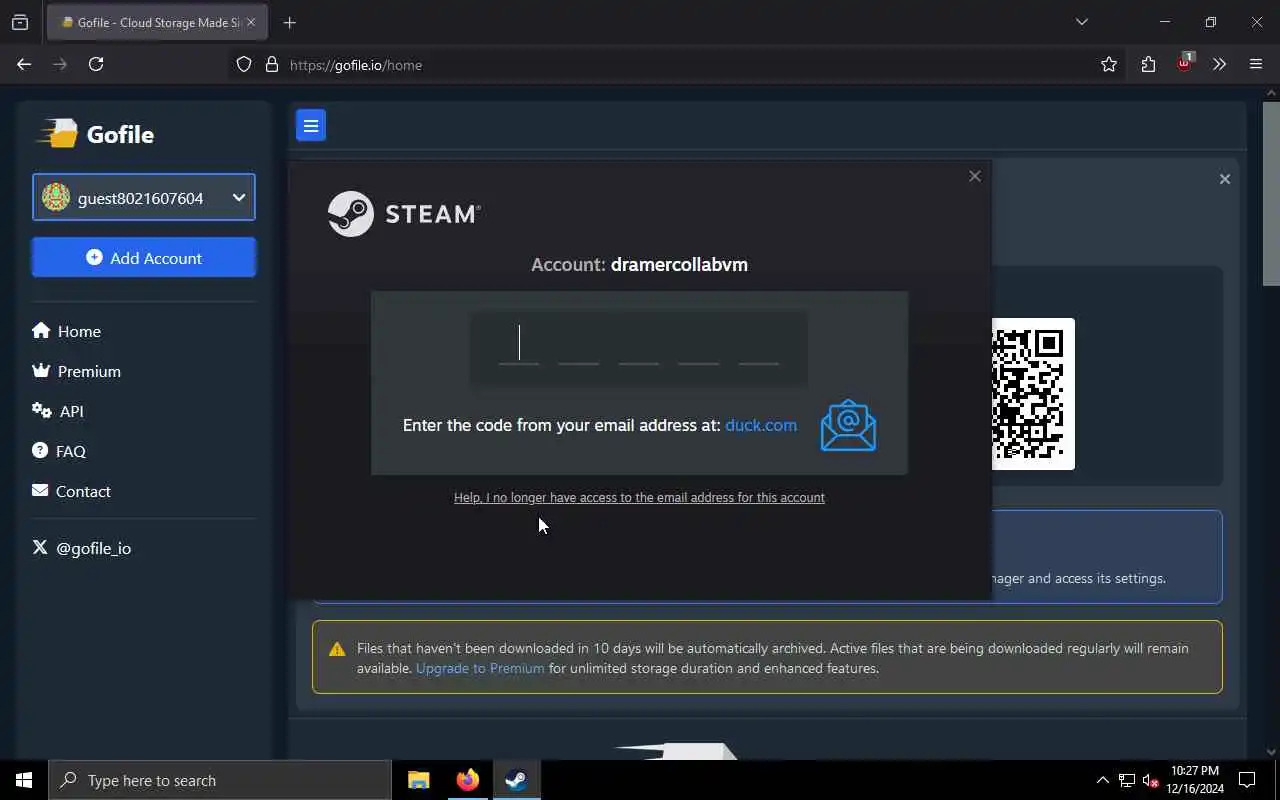Open the browser extensions puzzle icon
The image size is (1280, 800).
point(1148,65)
